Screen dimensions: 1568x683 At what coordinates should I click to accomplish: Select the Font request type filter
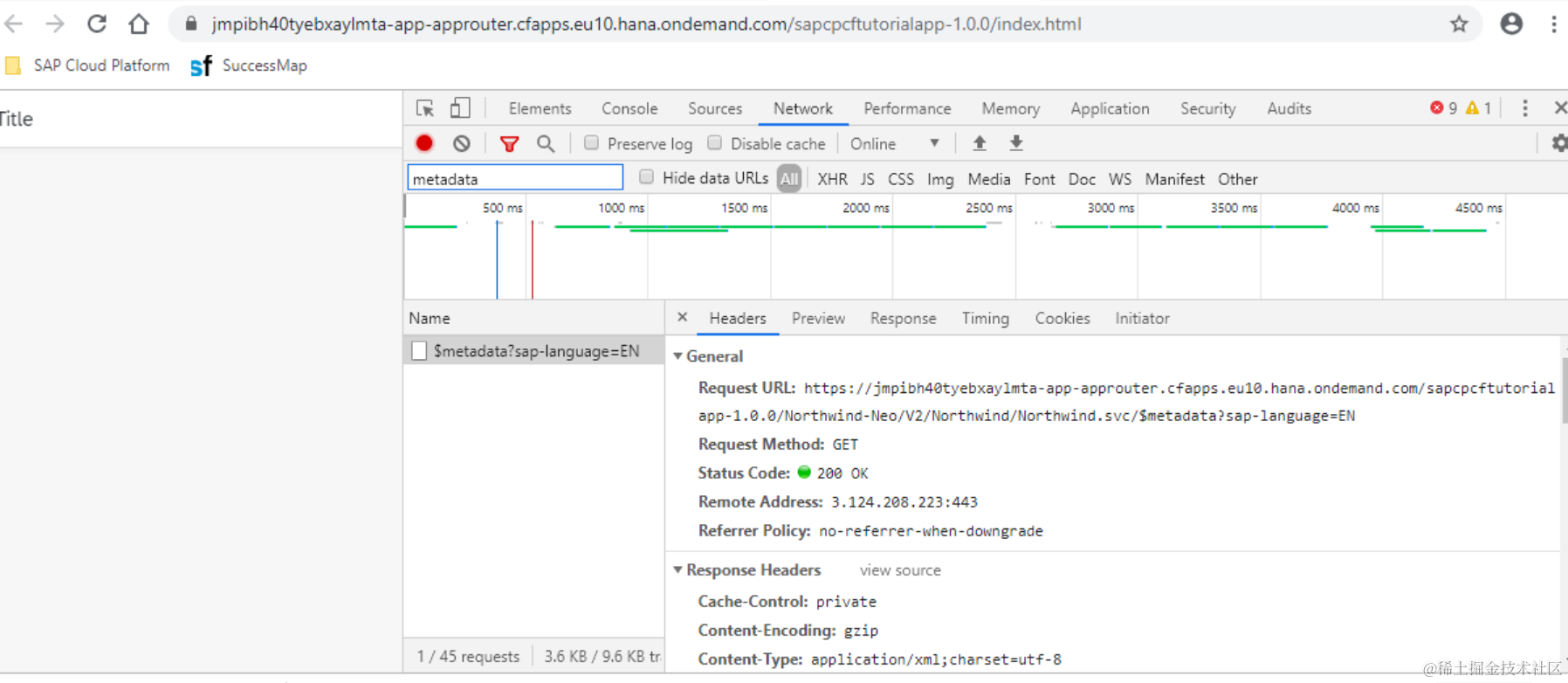(x=1039, y=179)
